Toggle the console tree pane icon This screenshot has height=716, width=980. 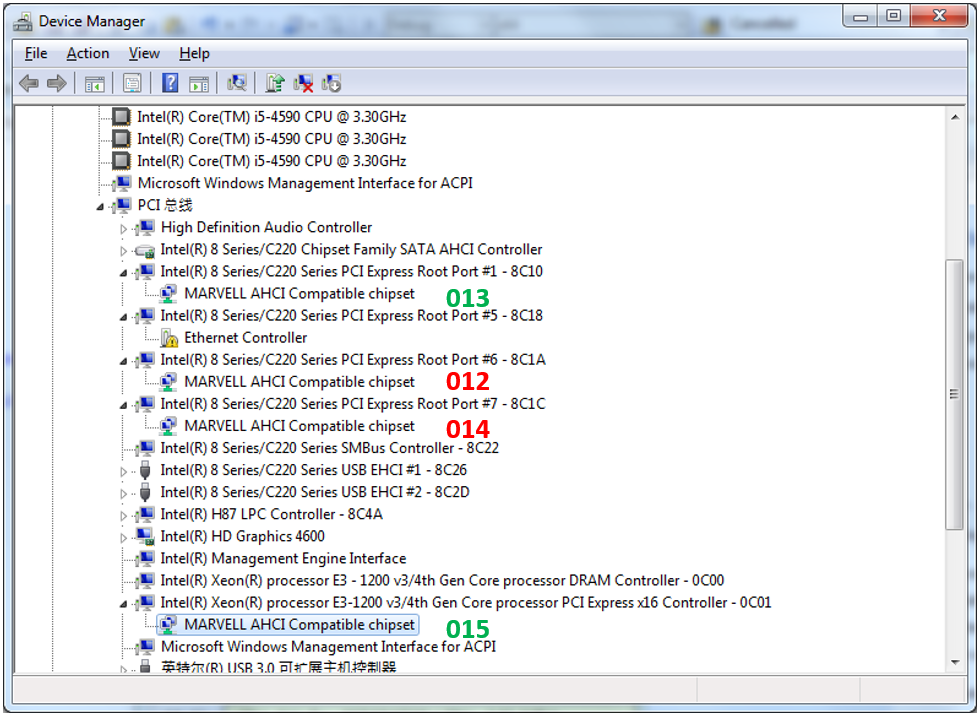94,83
